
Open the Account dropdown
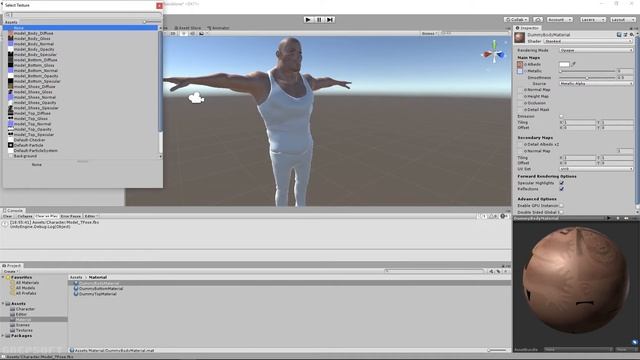tap(560, 20)
